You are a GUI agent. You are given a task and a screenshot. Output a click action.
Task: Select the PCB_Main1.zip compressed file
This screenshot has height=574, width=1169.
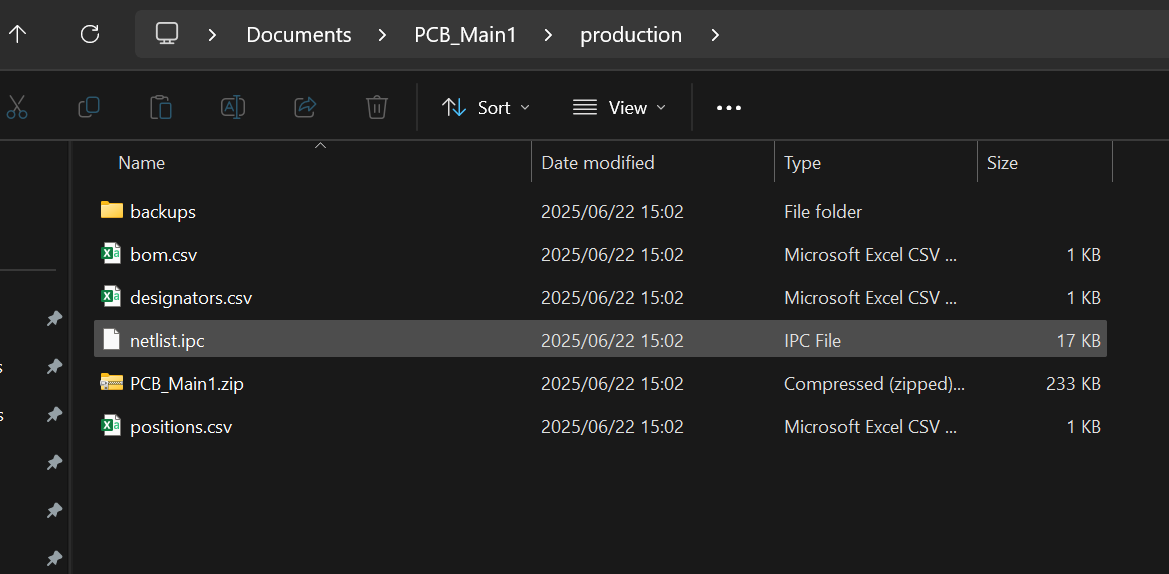[x=187, y=384]
